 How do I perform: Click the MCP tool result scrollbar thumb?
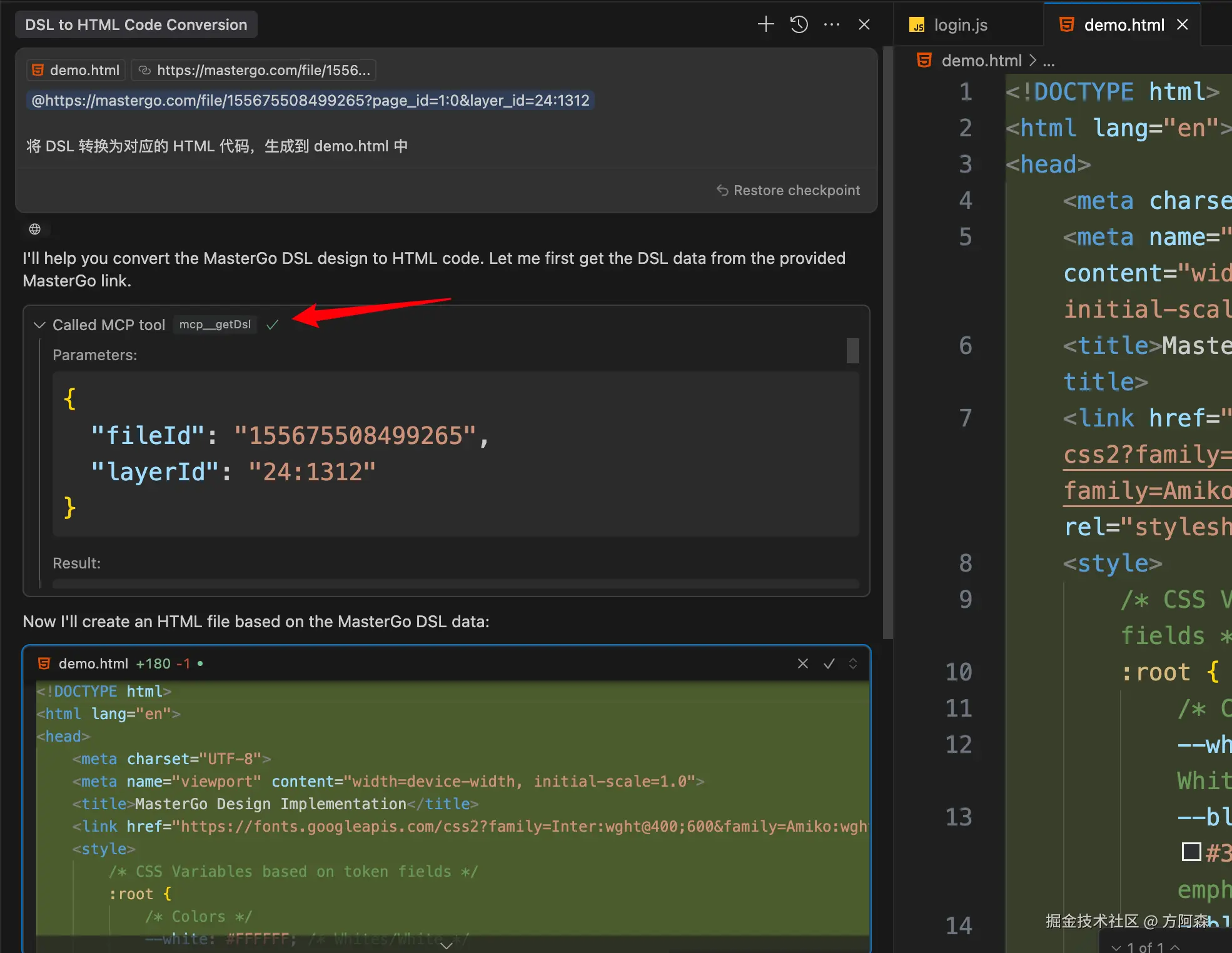852,350
